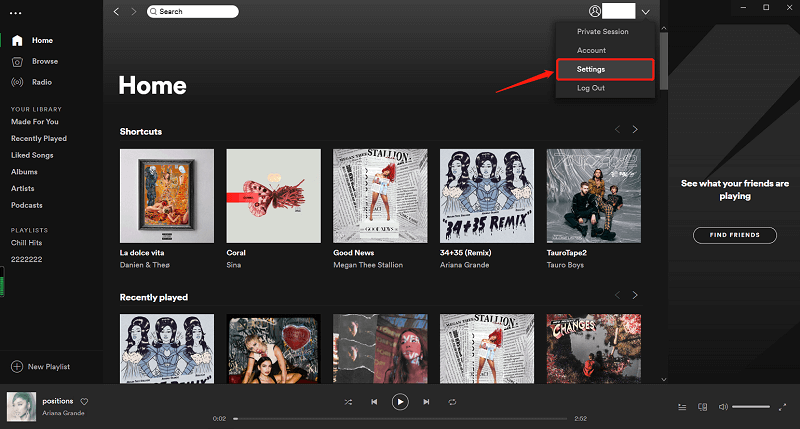The width and height of the screenshot is (800, 429).
Task: Open Albums in Your Library
Action: 24,172
